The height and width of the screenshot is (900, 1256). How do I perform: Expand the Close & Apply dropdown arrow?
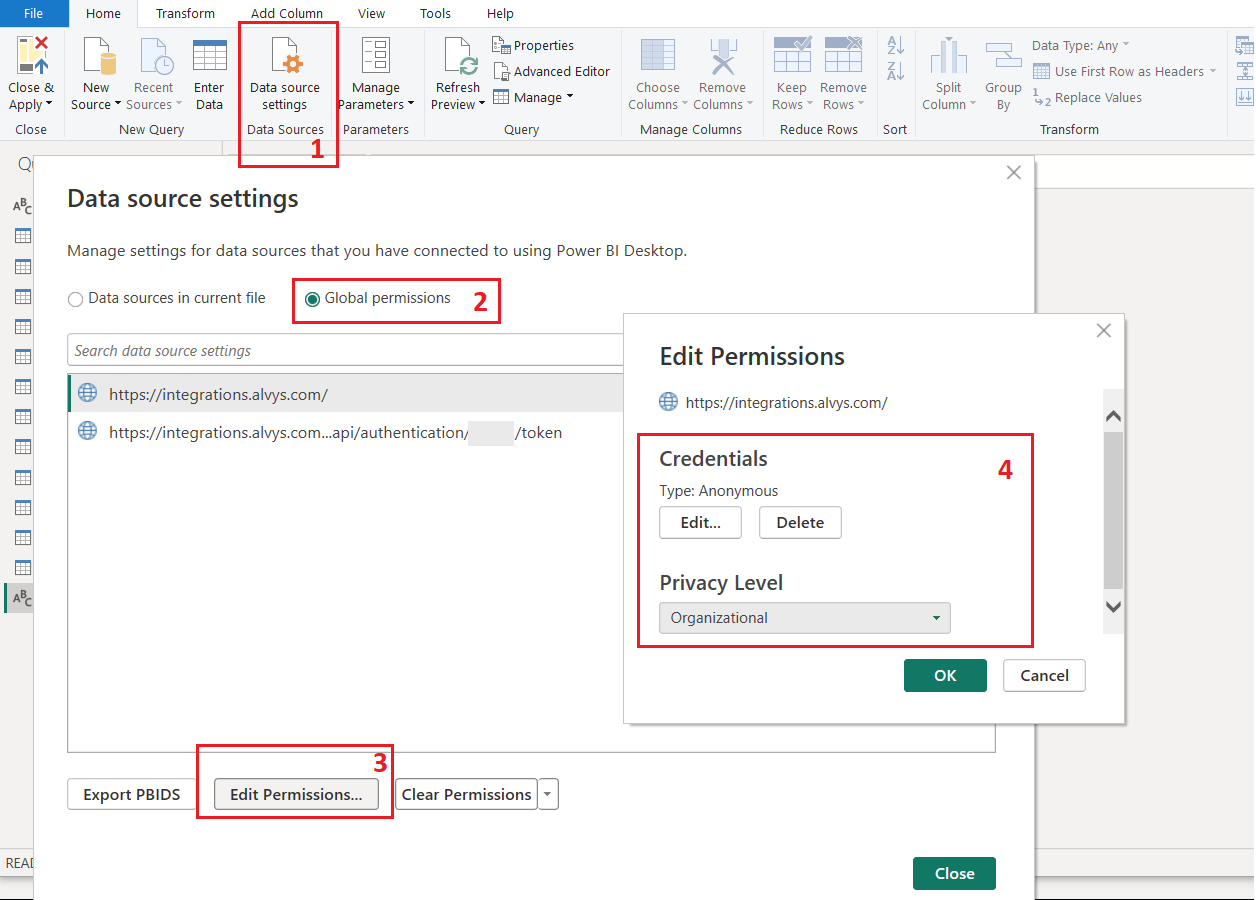coord(49,104)
